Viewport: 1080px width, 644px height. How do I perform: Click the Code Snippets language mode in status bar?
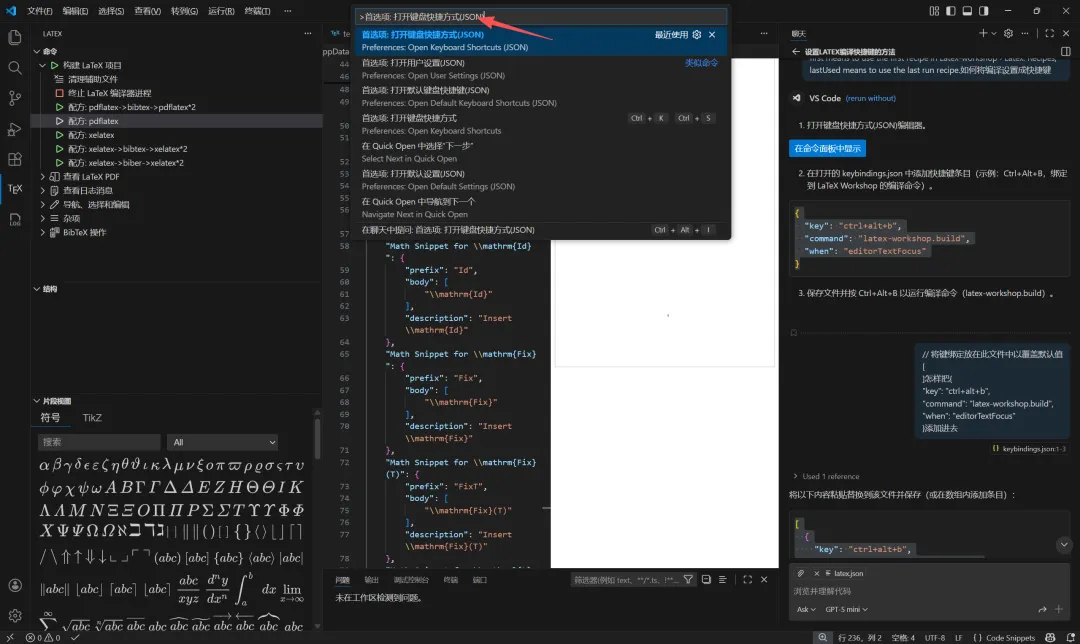point(1010,638)
